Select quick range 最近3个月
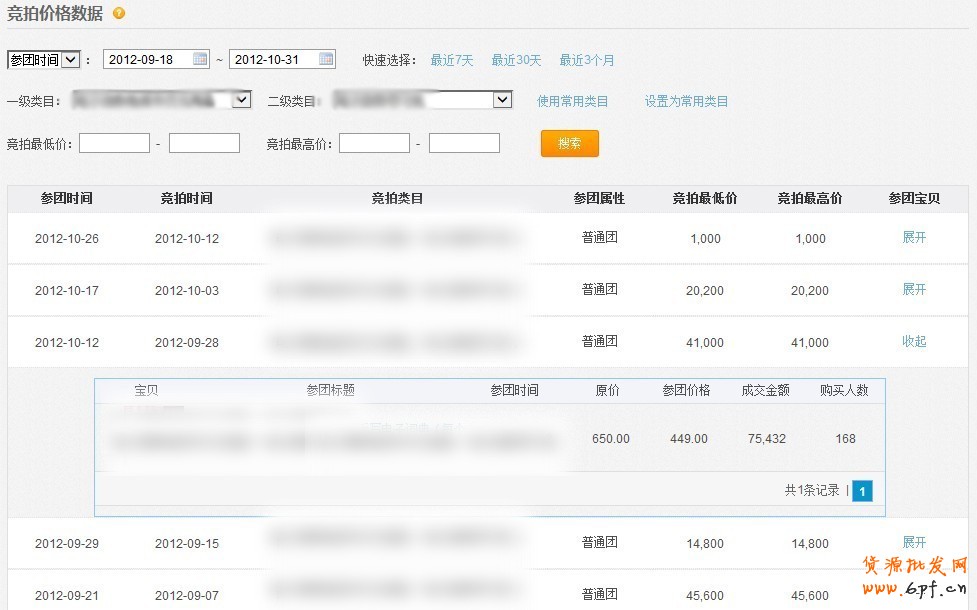 click(587, 60)
